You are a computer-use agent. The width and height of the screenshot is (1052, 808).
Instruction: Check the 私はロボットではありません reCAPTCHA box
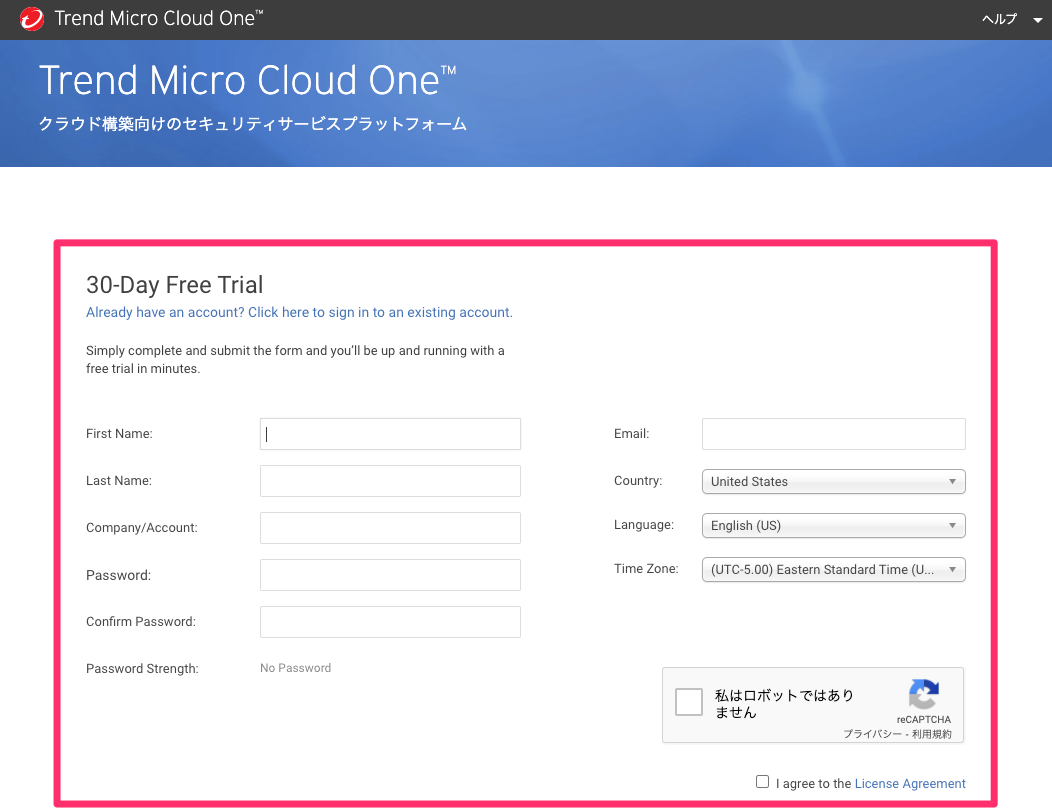coord(688,702)
